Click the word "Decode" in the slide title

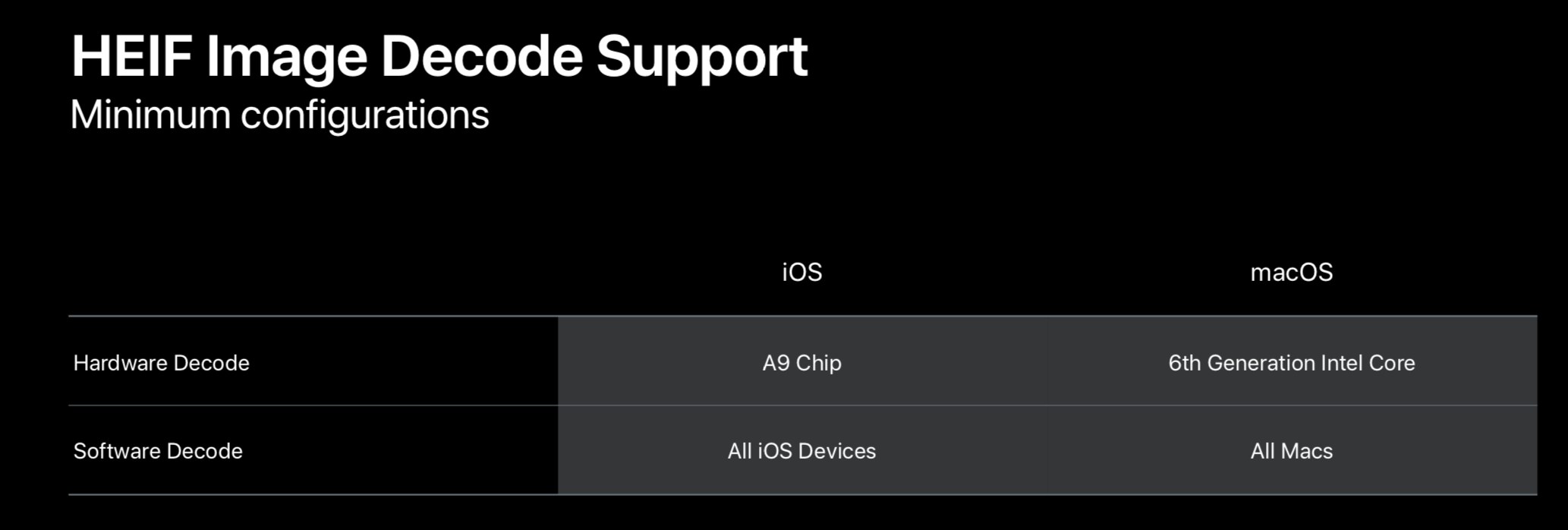pyautogui.click(x=481, y=58)
